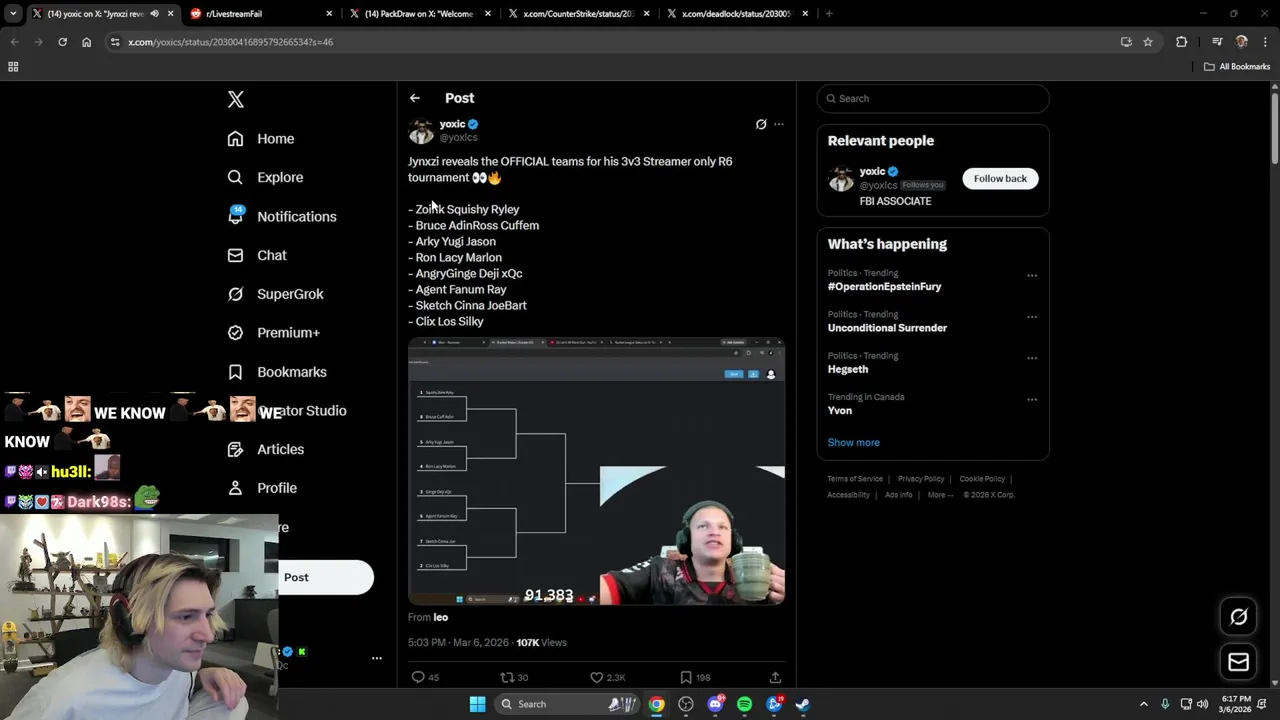This screenshot has width=1280, height=720.
Task: Open more options for Unconditional Surrender trend
Action: coord(1032,317)
